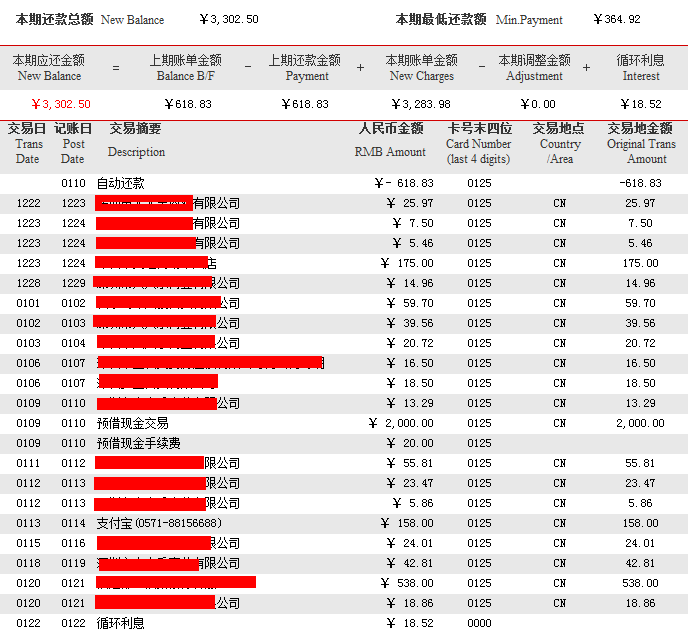688x631 pixels.
Task: Click the original amount 2,000.00
Action: [x=640, y=423]
